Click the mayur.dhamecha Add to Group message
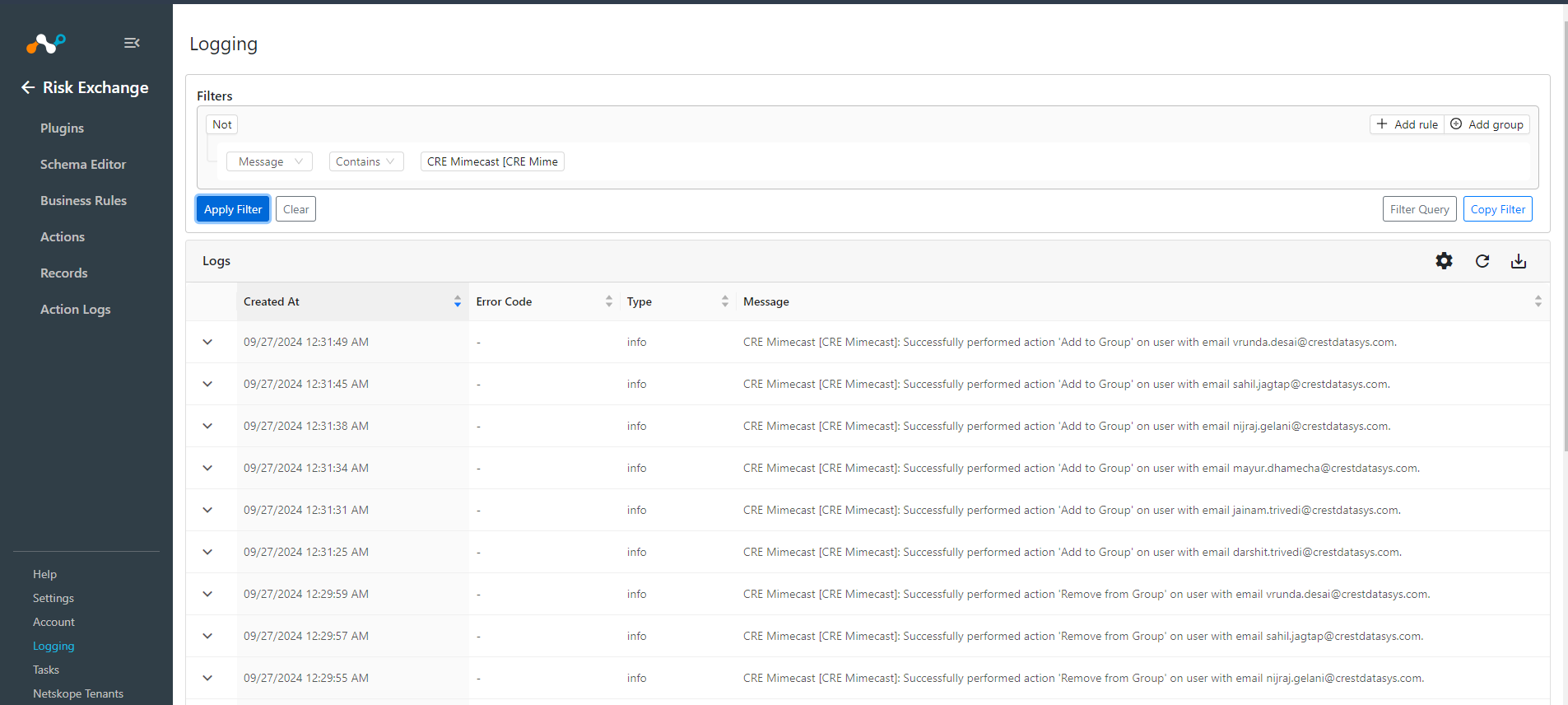Image resolution: width=1568 pixels, height=705 pixels. point(1081,468)
